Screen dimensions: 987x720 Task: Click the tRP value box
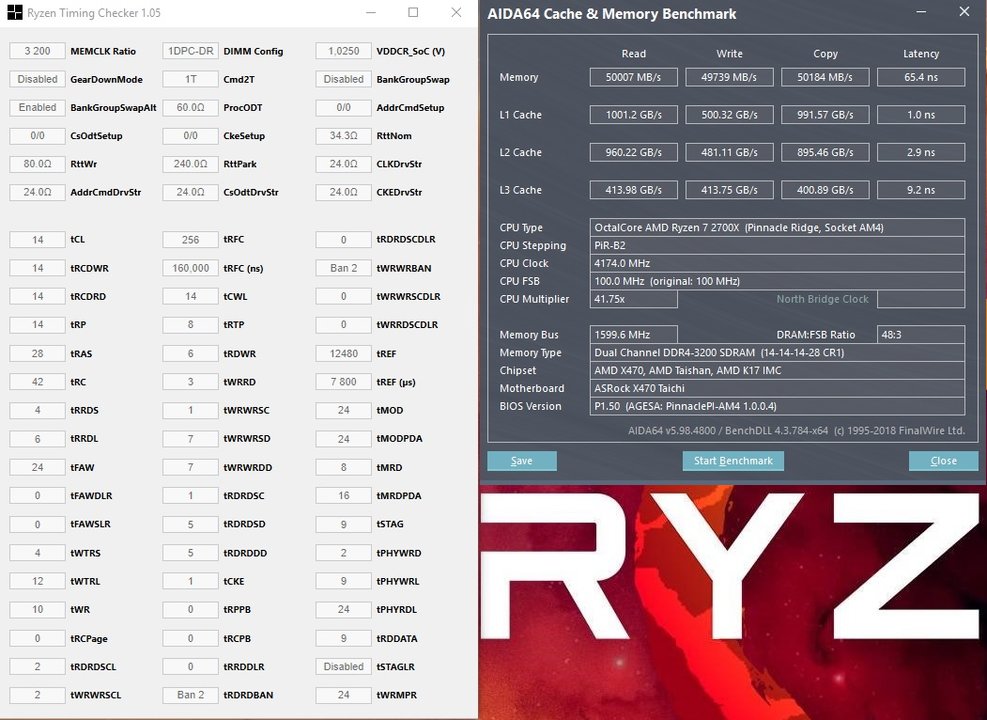coord(37,325)
